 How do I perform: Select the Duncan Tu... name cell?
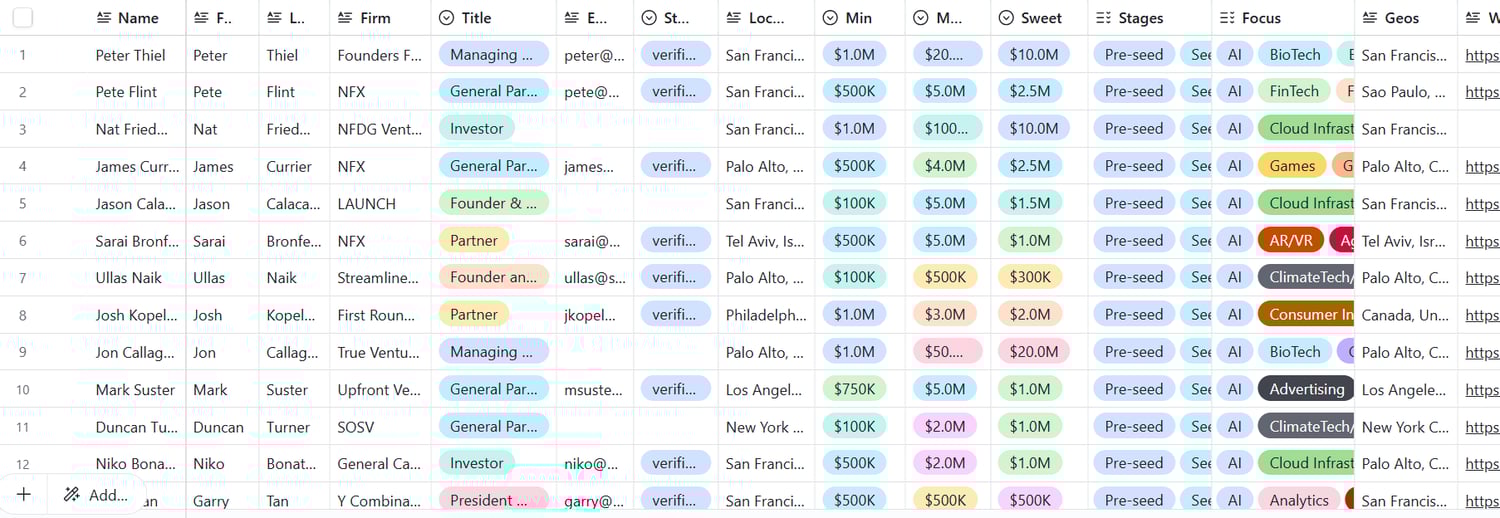click(x=138, y=427)
